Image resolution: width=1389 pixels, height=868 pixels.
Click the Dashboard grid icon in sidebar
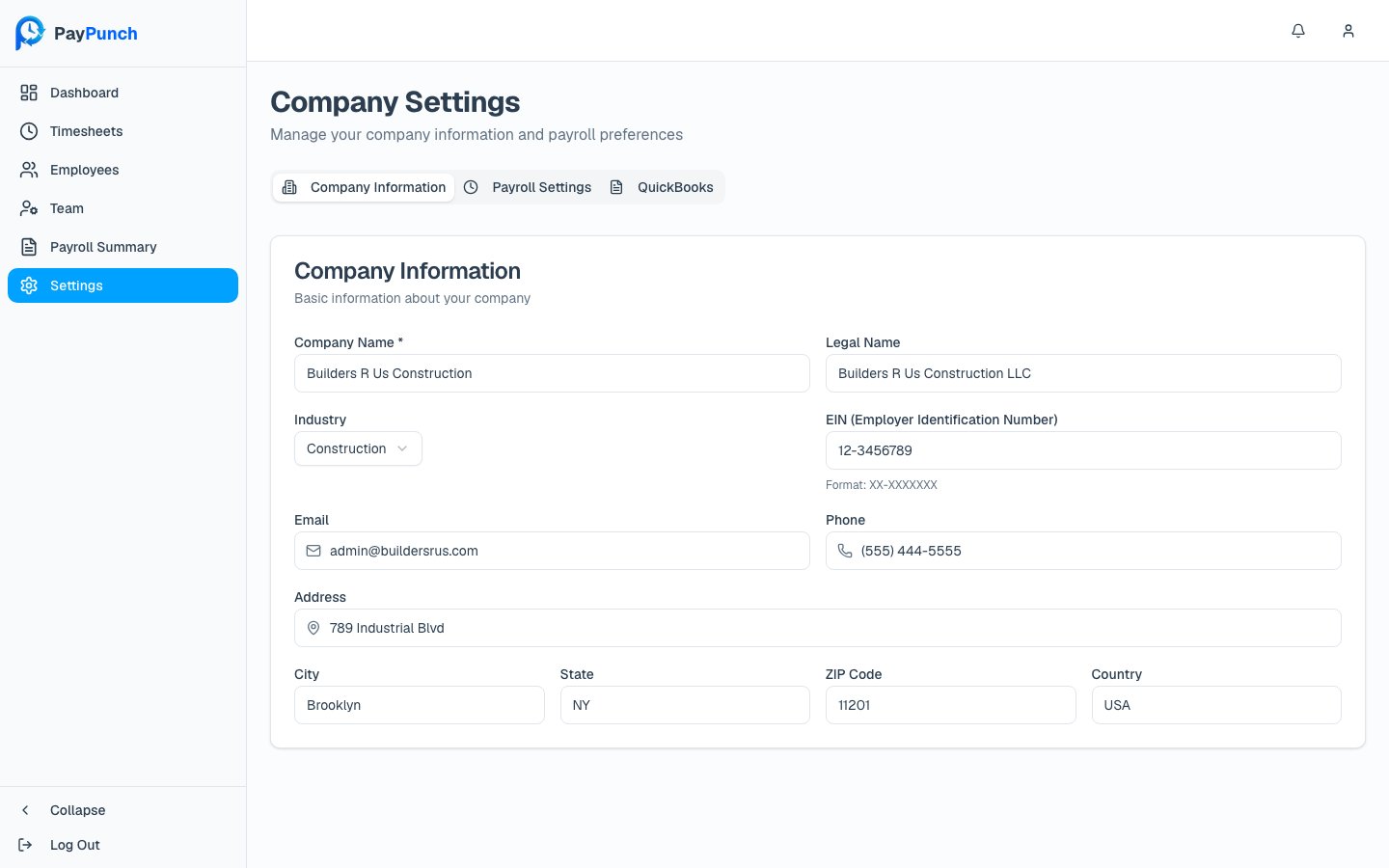(x=29, y=93)
